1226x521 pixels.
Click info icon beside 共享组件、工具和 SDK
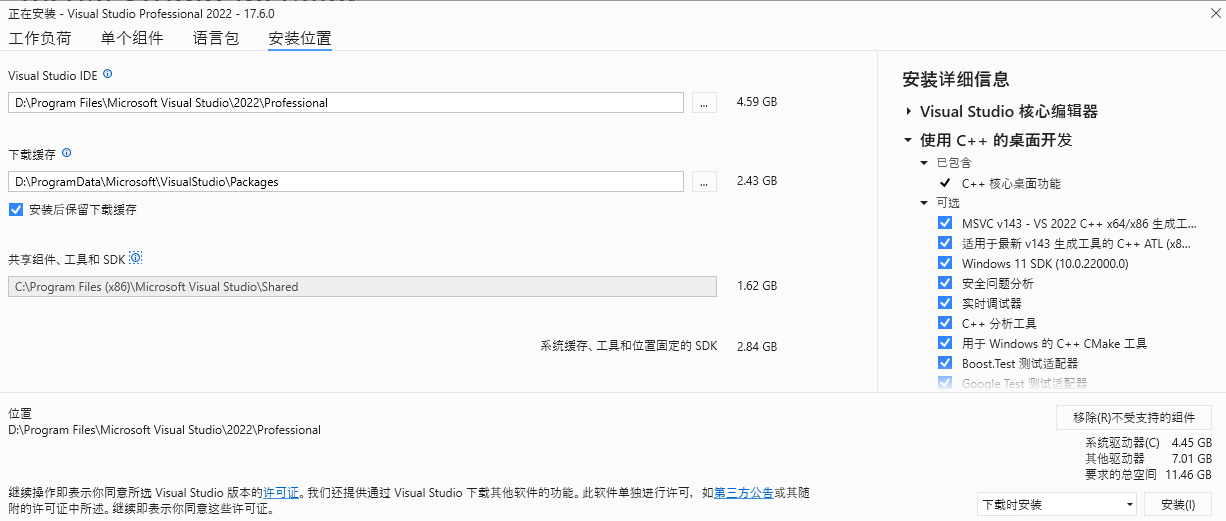(x=136, y=258)
